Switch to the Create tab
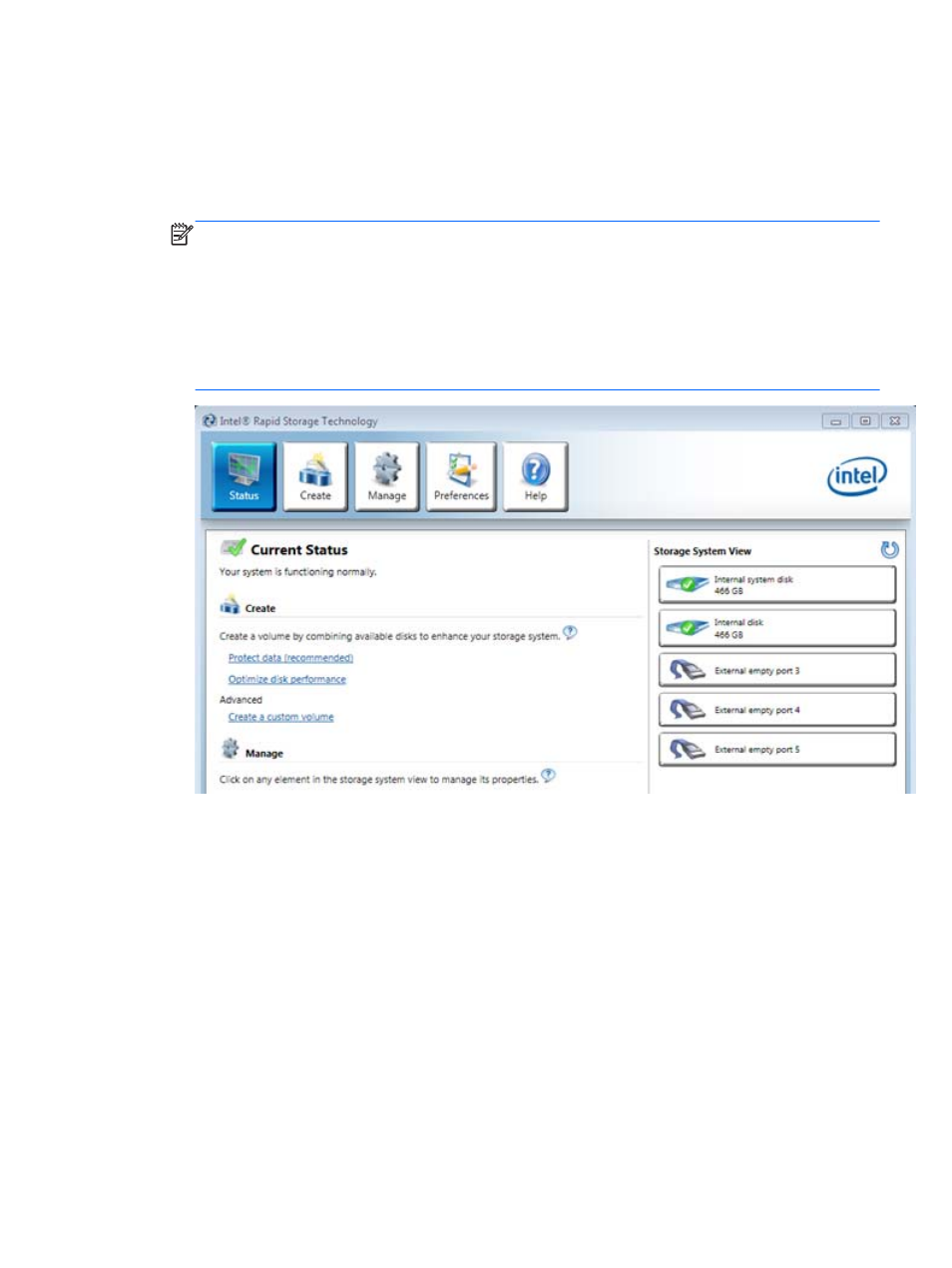 click(315, 476)
